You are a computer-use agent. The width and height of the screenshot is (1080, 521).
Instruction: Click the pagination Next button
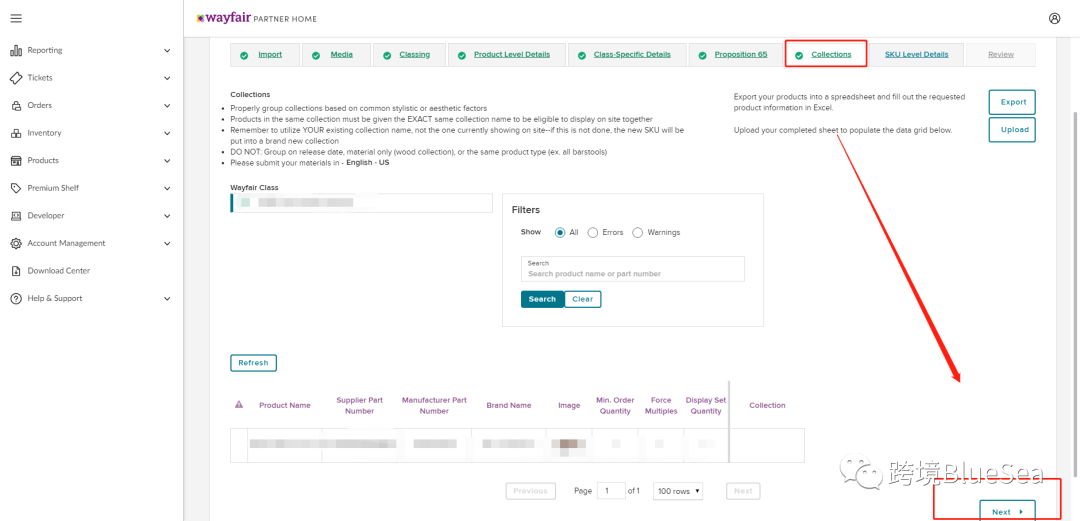click(x=743, y=491)
